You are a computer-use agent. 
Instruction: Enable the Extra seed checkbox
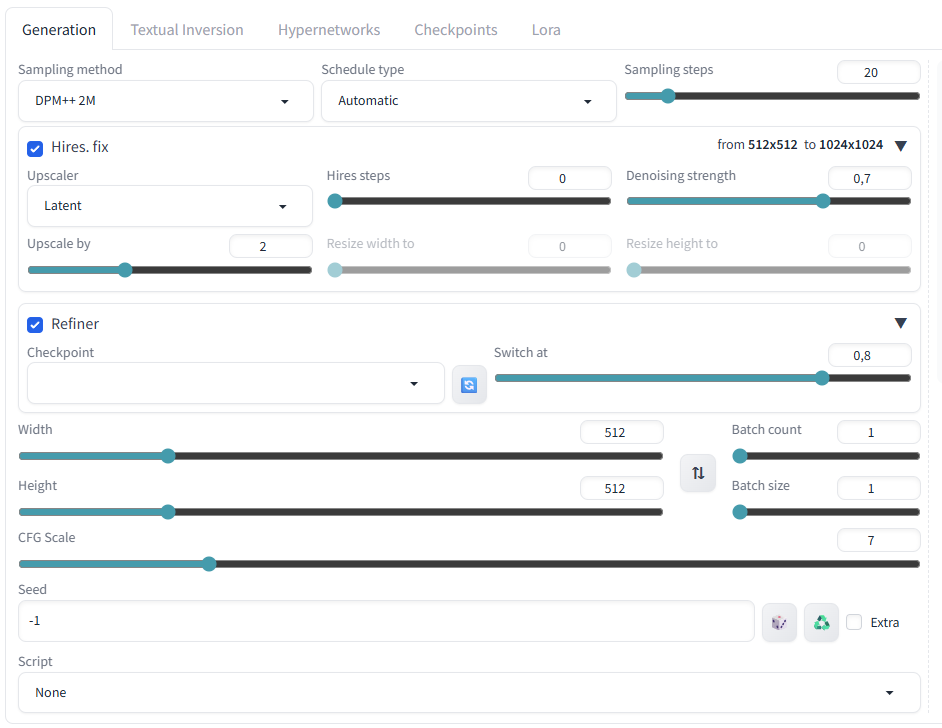pyautogui.click(x=854, y=622)
